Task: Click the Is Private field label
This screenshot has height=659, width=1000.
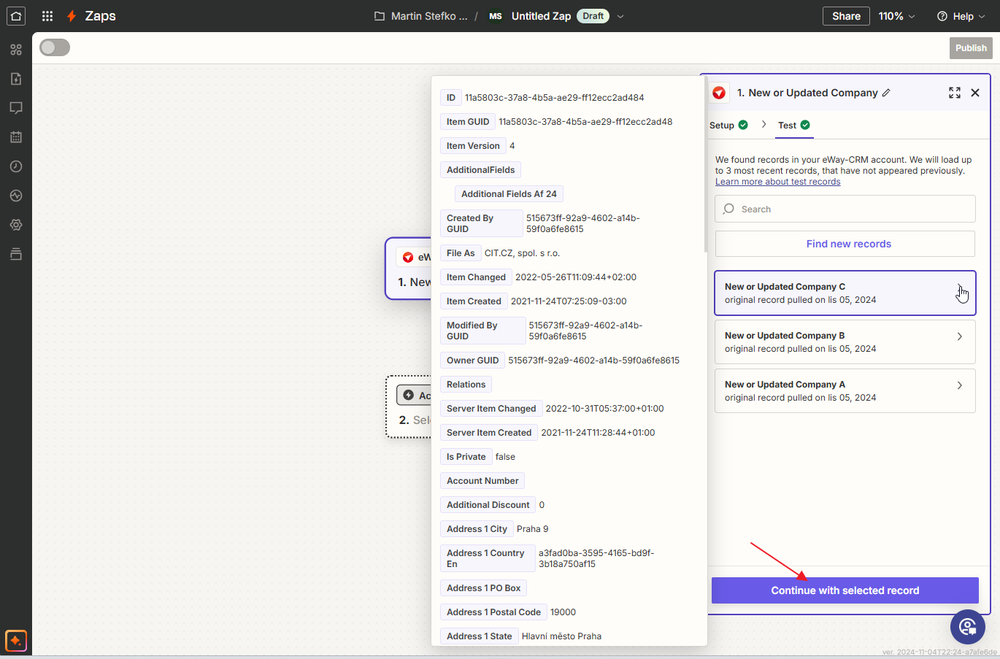Action: tap(466, 457)
